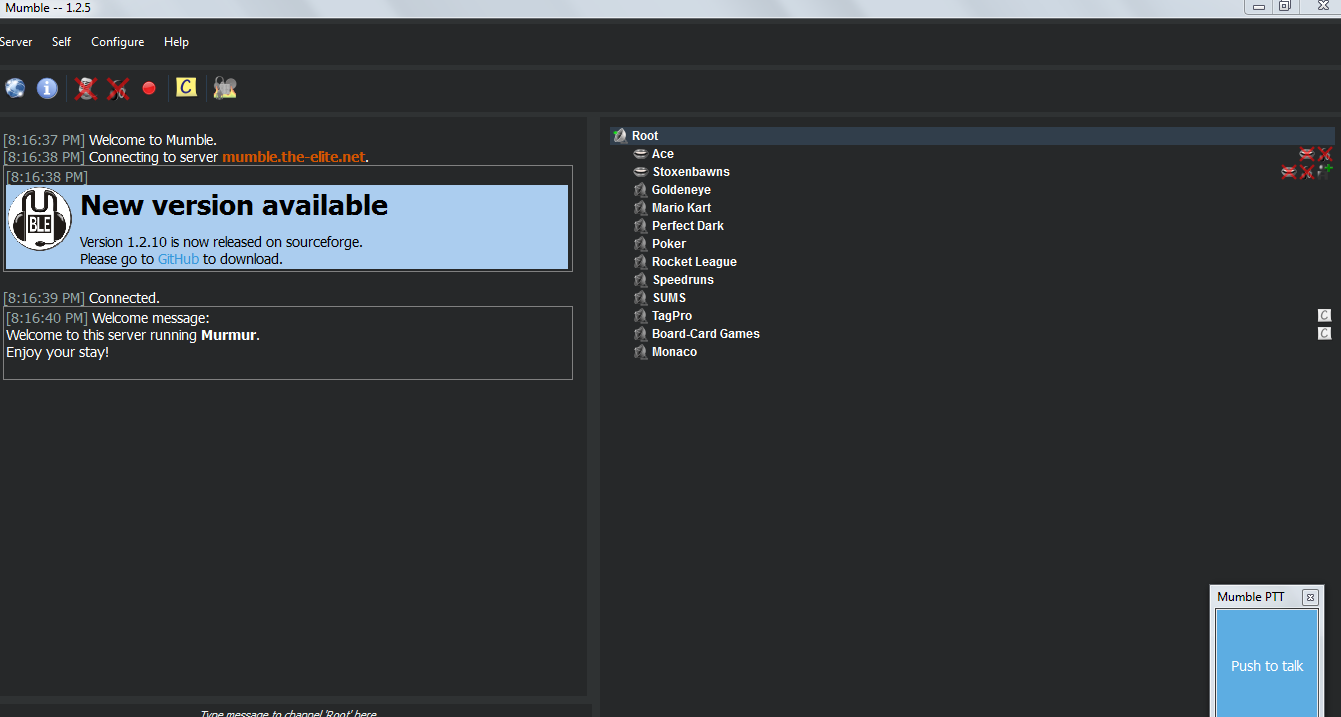The image size is (1341, 717).
Task: Click the Welcome to Mumble. log line
Action: pyautogui.click(x=153, y=140)
